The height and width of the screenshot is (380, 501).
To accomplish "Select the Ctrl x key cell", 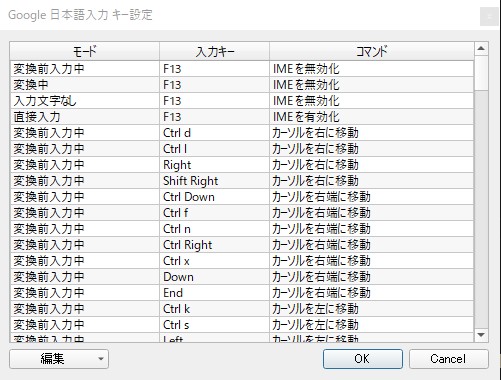I will [x=214, y=261].
